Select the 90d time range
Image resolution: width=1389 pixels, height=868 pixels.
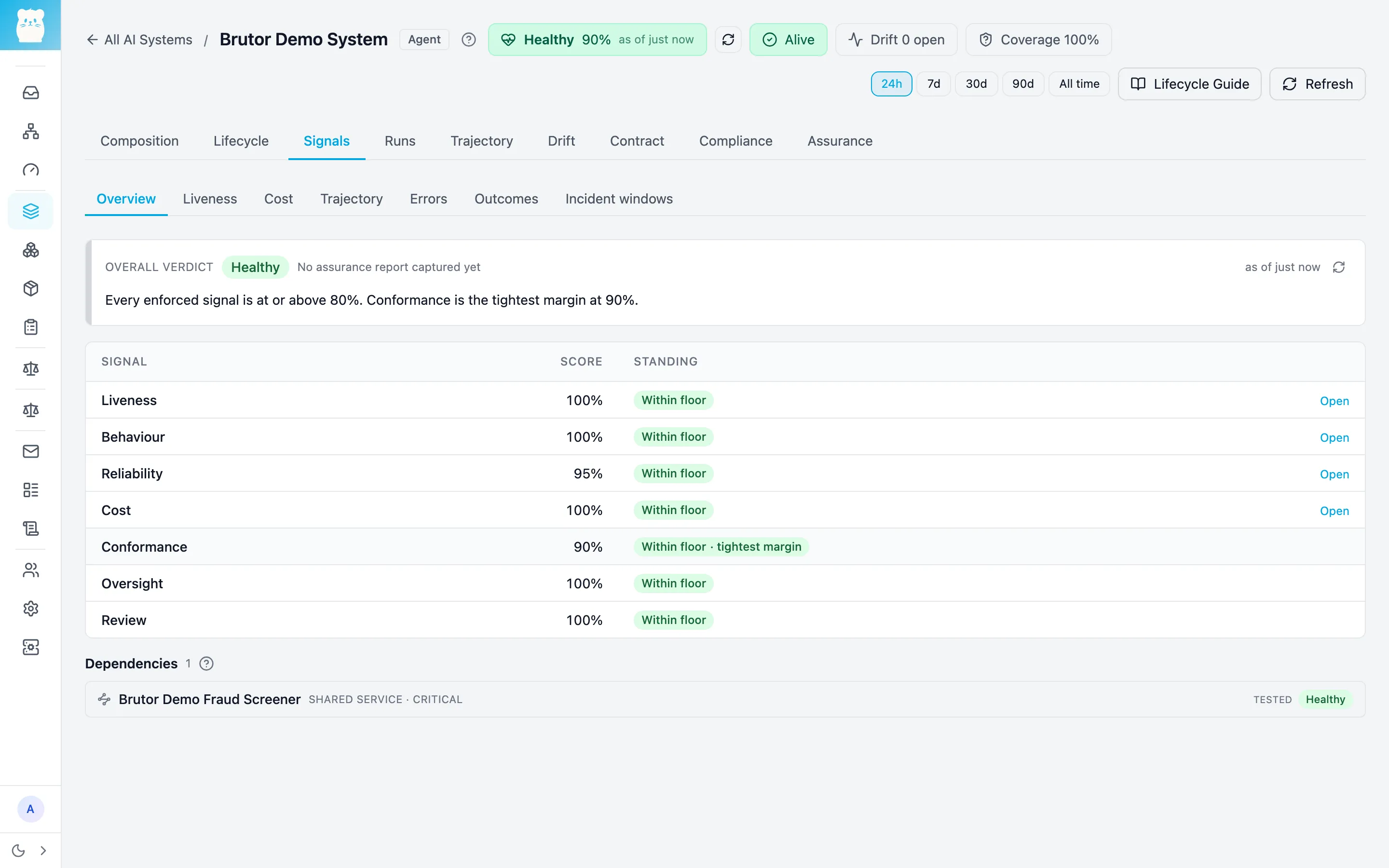1023,84
